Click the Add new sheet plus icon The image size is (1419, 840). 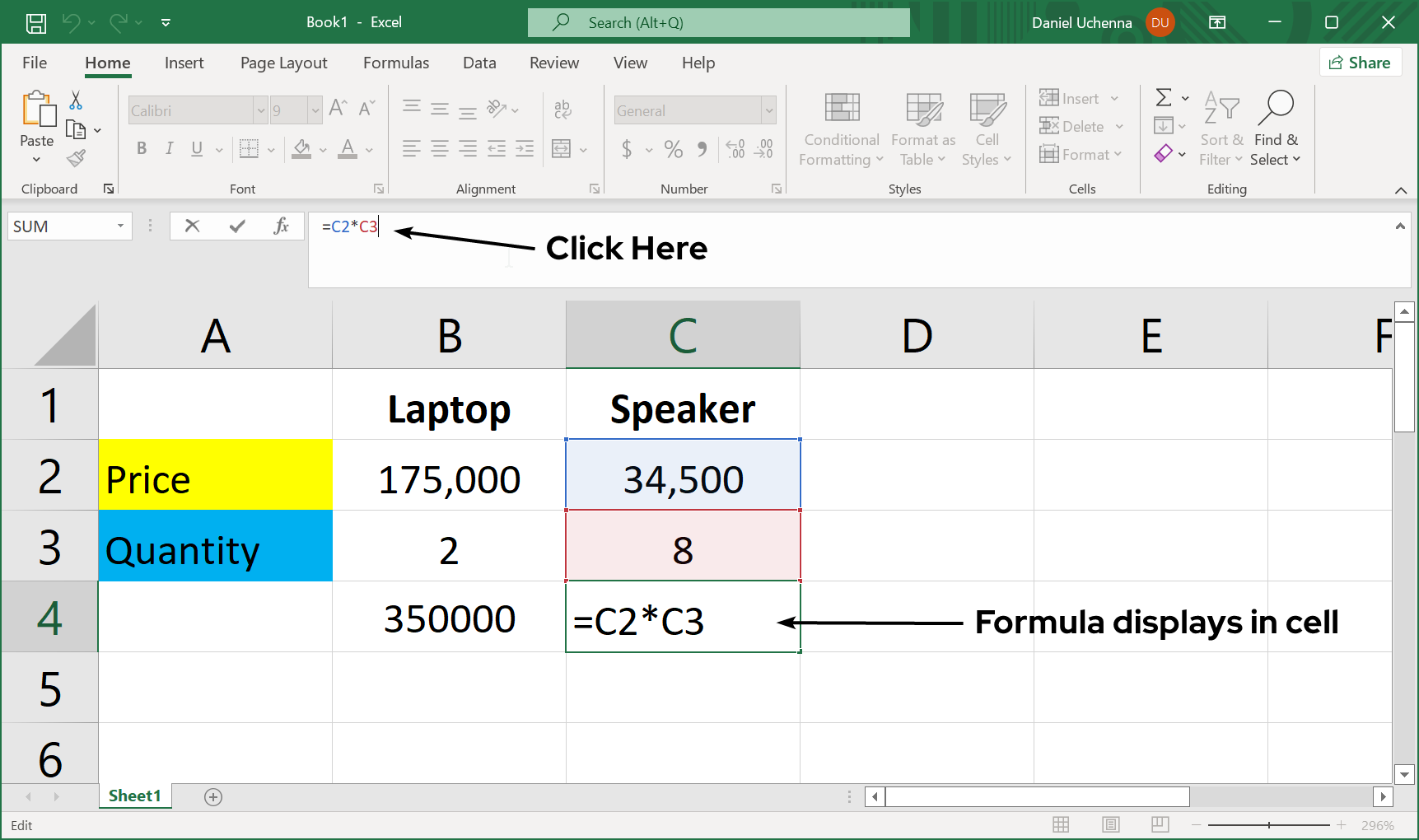point(213,796)
